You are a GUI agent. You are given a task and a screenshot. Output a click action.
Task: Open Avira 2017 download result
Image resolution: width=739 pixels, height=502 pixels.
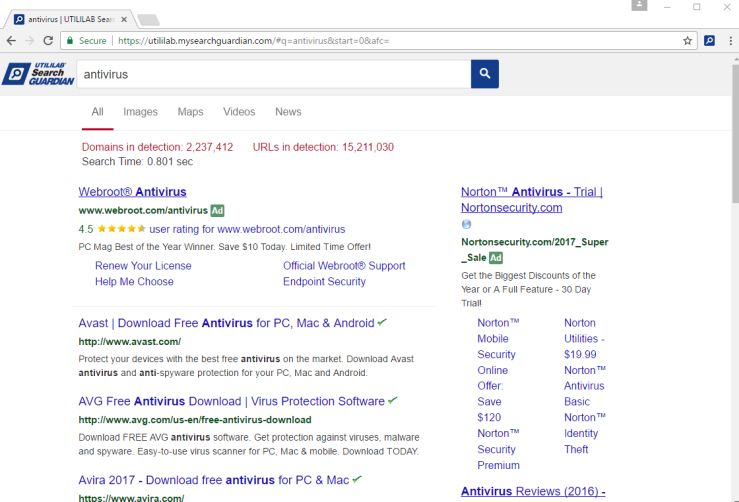(x=213, y=480)
